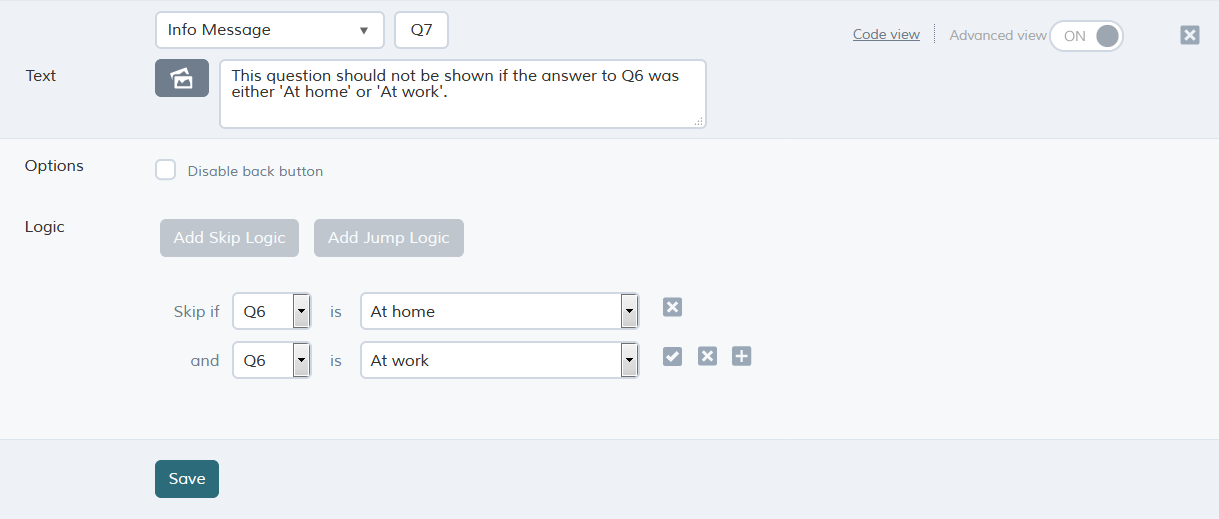
Task: Open the Info Message question type dropdown
Action: coord(270,30)
